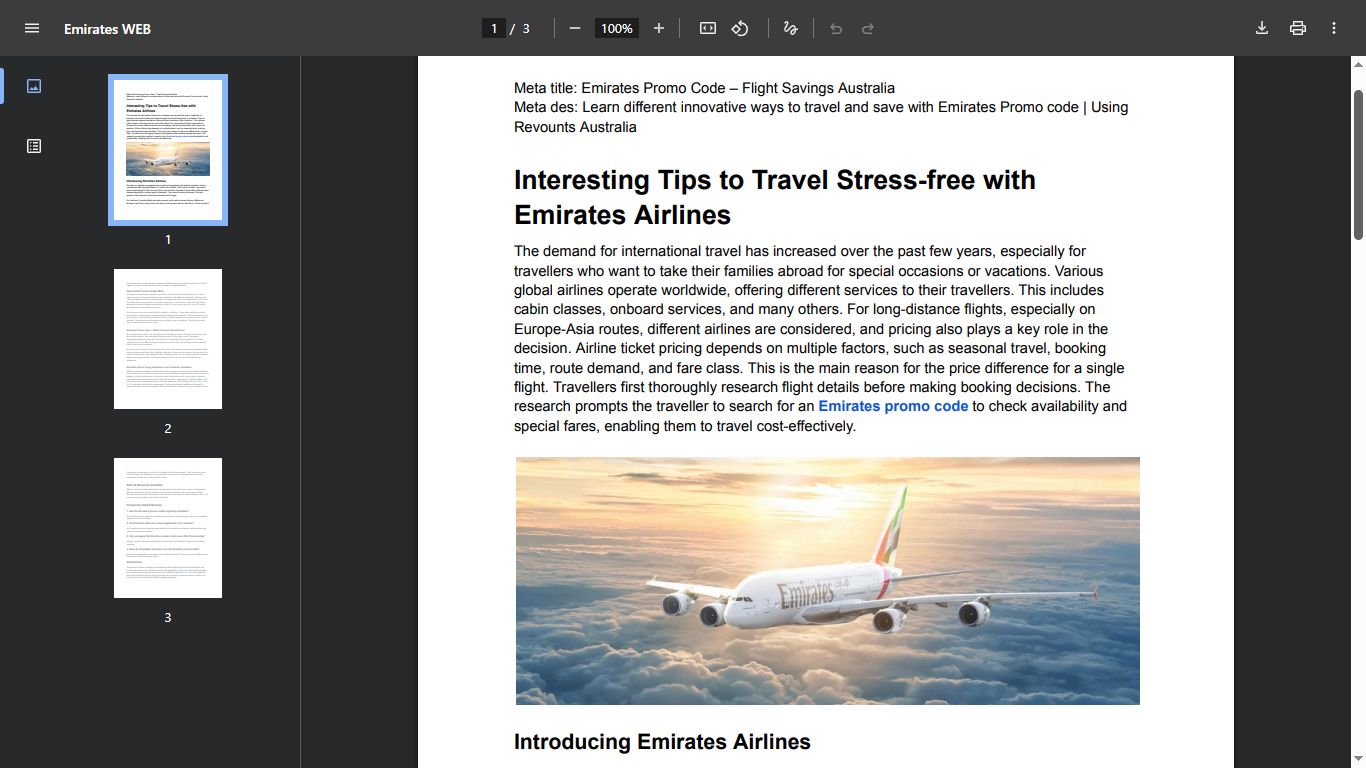
Task: Click the fit to page icon
Action: pyautogui.click(x=708, y=28)
